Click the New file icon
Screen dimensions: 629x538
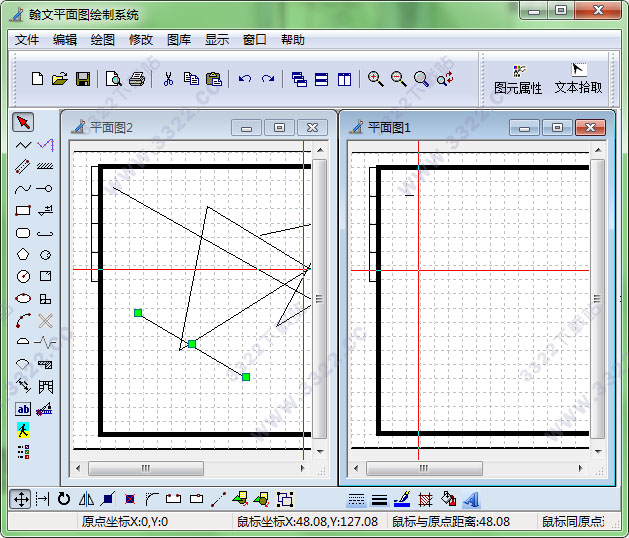tap(37, 79)
